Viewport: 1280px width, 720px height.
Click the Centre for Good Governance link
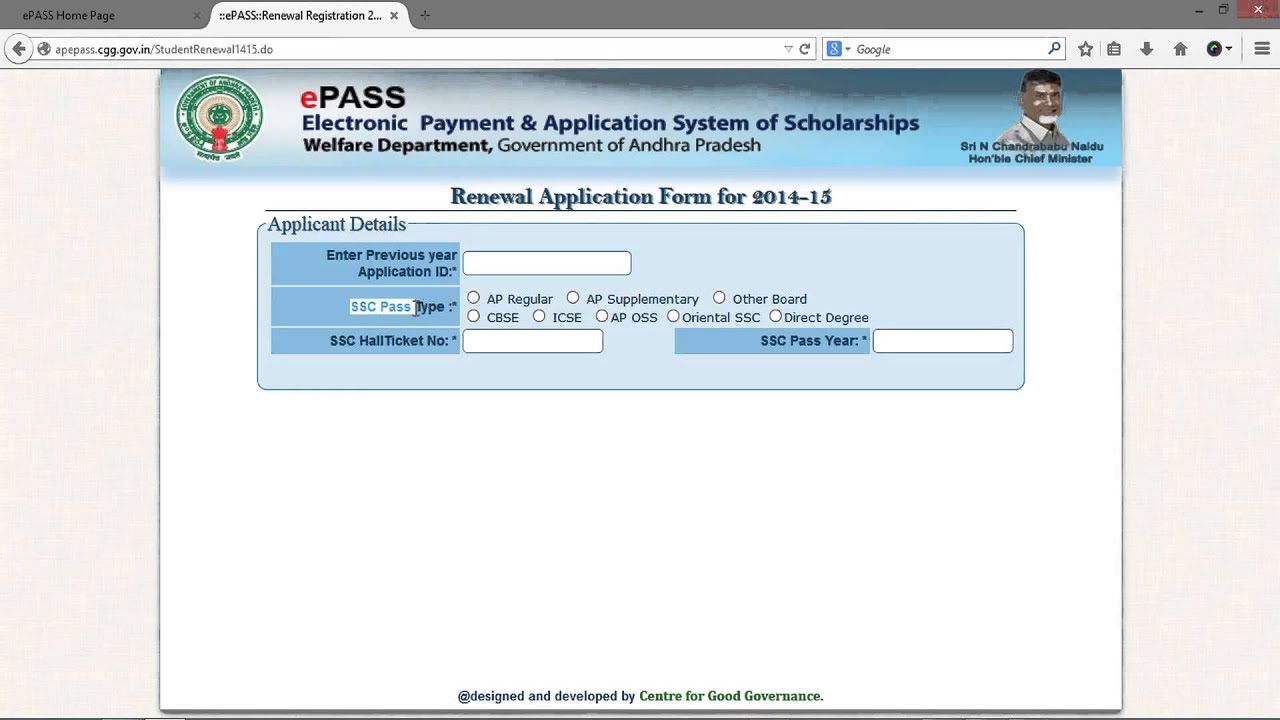(x=730, y=696)
